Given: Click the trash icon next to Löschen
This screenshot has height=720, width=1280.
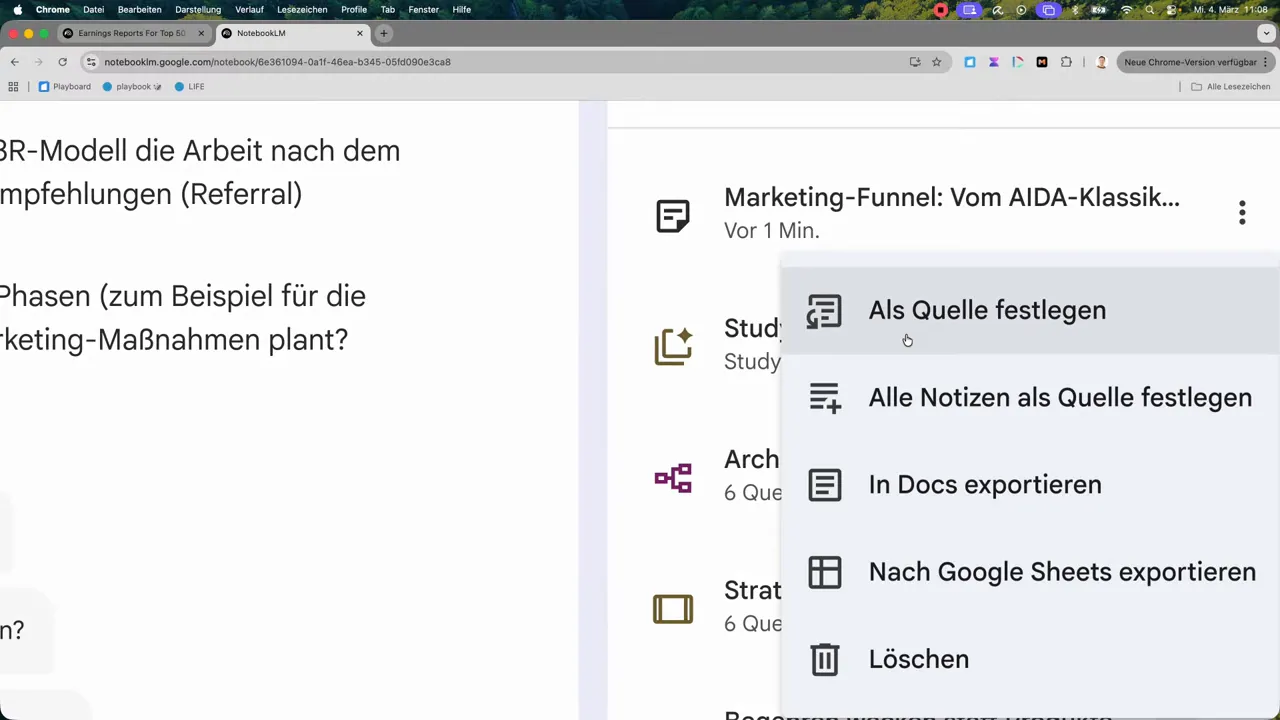Looking at the screenshot, I should coord(824,659).
